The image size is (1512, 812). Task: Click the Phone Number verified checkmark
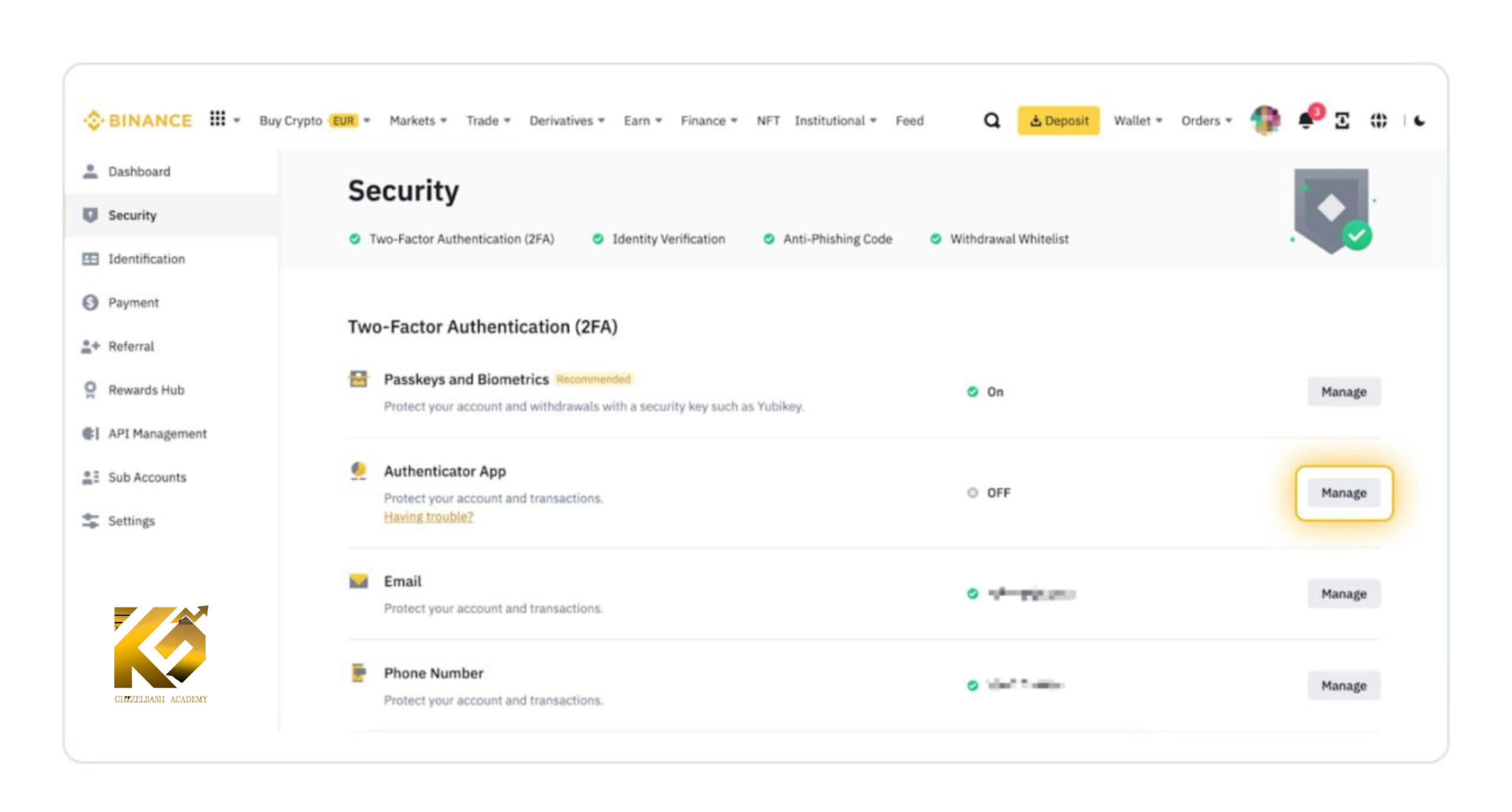click(972, 686)
